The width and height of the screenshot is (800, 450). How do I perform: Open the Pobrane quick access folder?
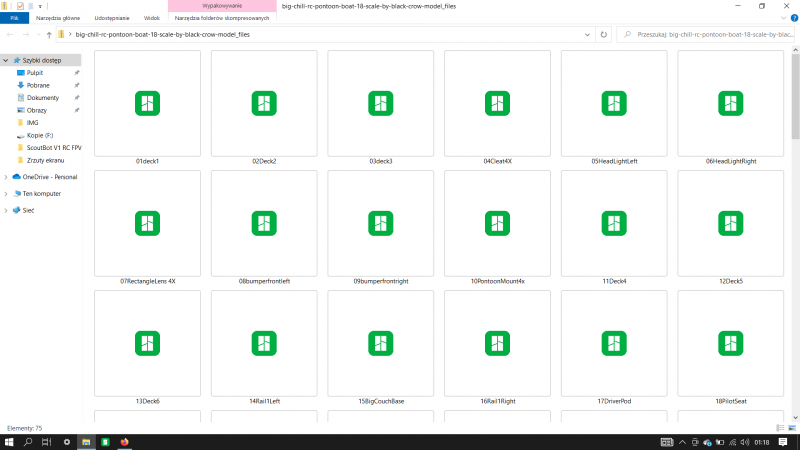point(38,85)
